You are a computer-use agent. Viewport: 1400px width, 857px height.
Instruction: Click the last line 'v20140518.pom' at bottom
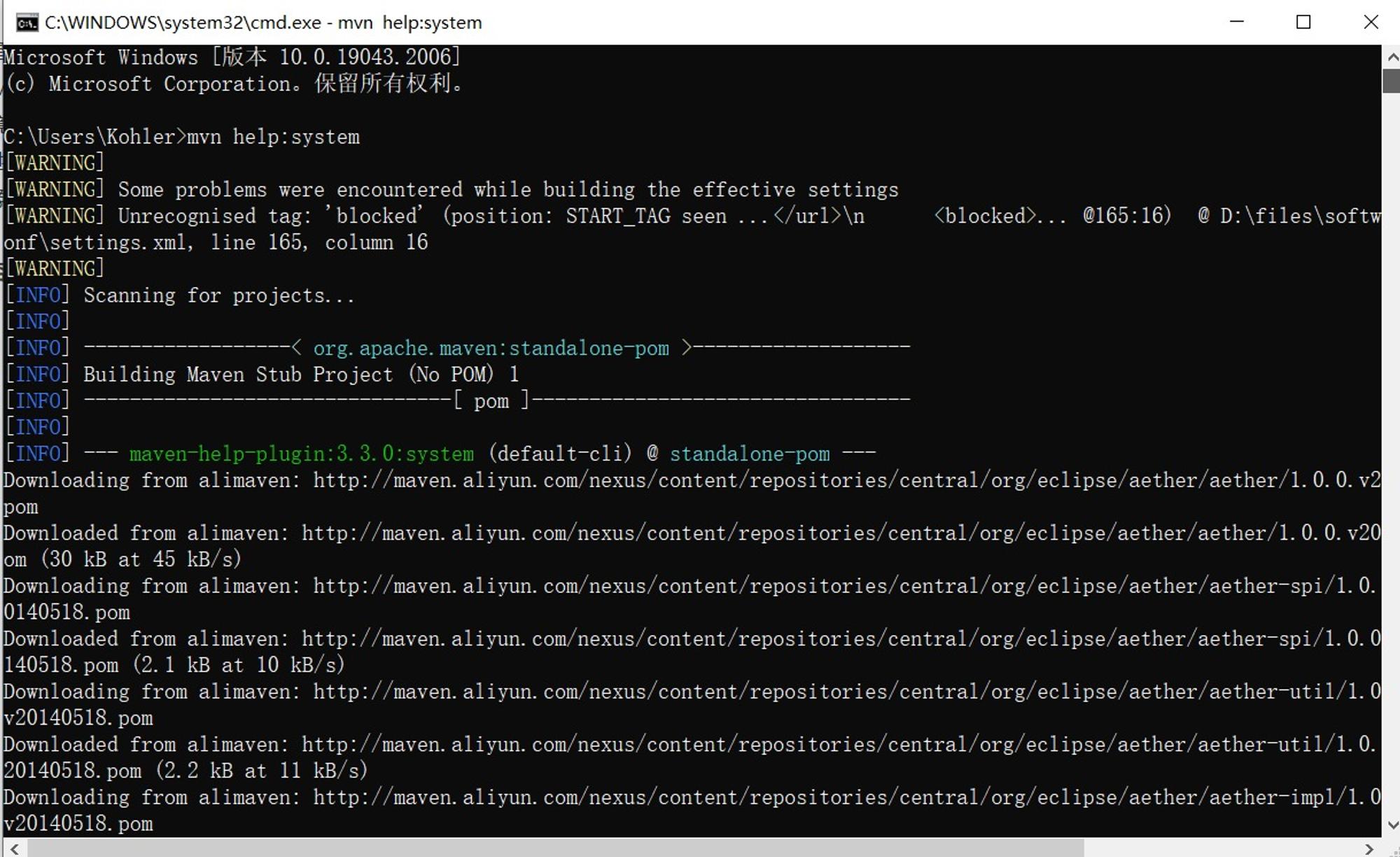coord(78,823)
